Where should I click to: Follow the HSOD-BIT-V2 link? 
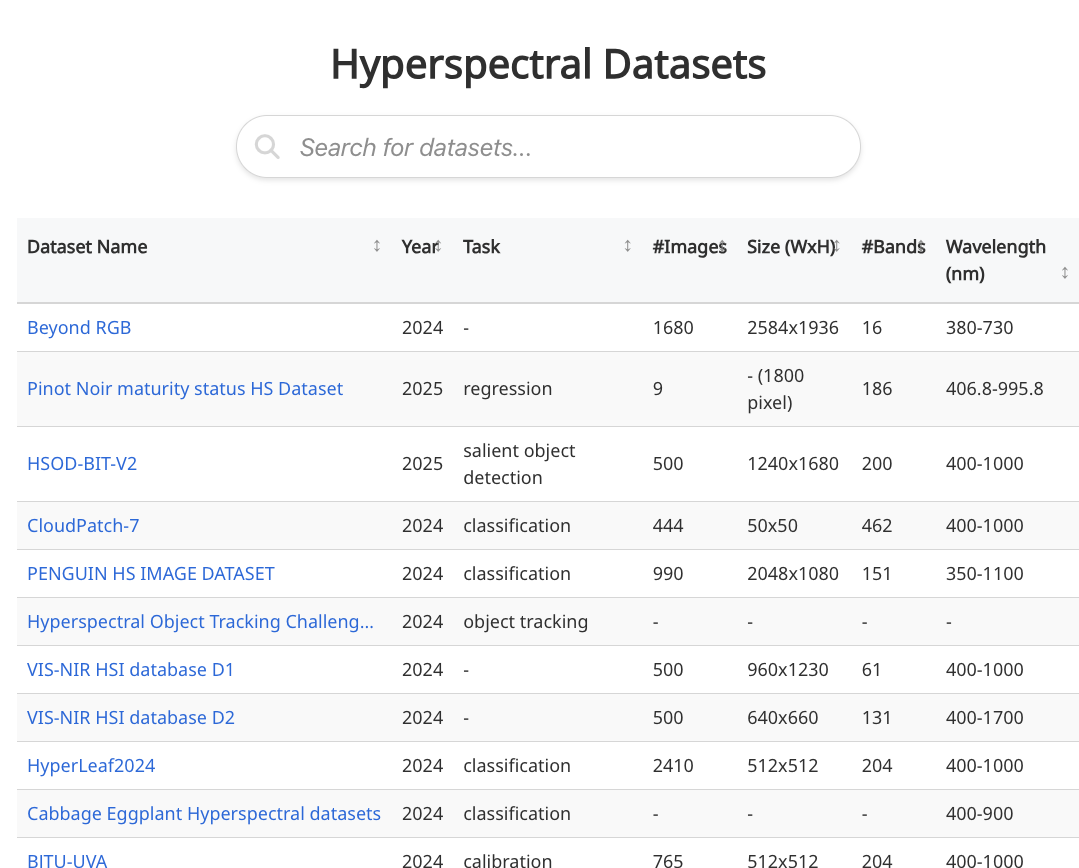click(82, 463)
